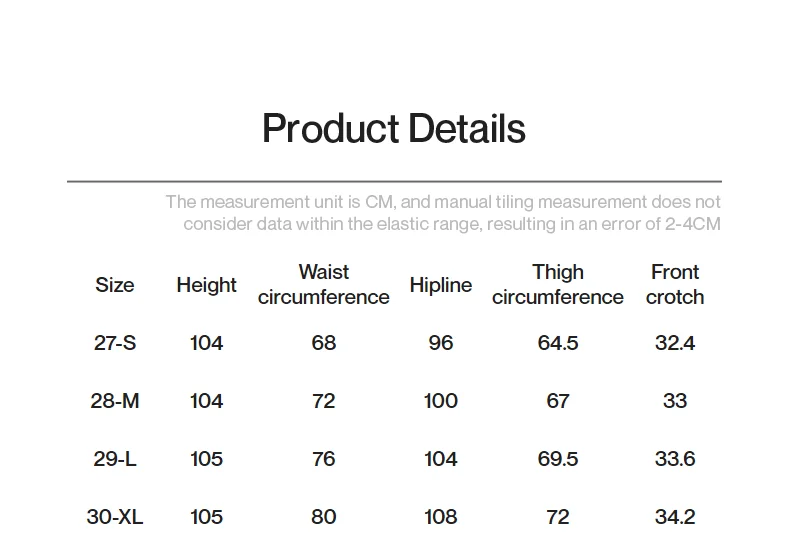Click the Hipline column header
790x545 pixels.
click(x=440, y=285)
